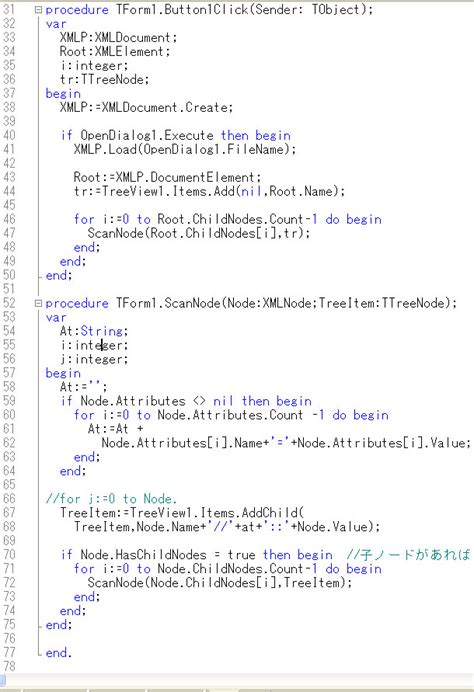Click 'if Node.HasChildNodes = true' condition
This screenshot has height=692, width=474.
pyautogui.click(x=158, y=555)
